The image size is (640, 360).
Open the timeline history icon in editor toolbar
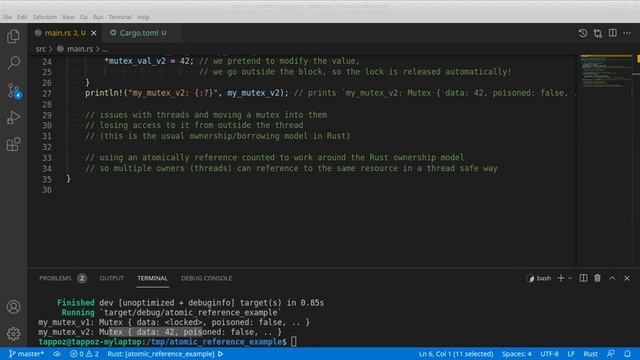(x=583, y=33)
